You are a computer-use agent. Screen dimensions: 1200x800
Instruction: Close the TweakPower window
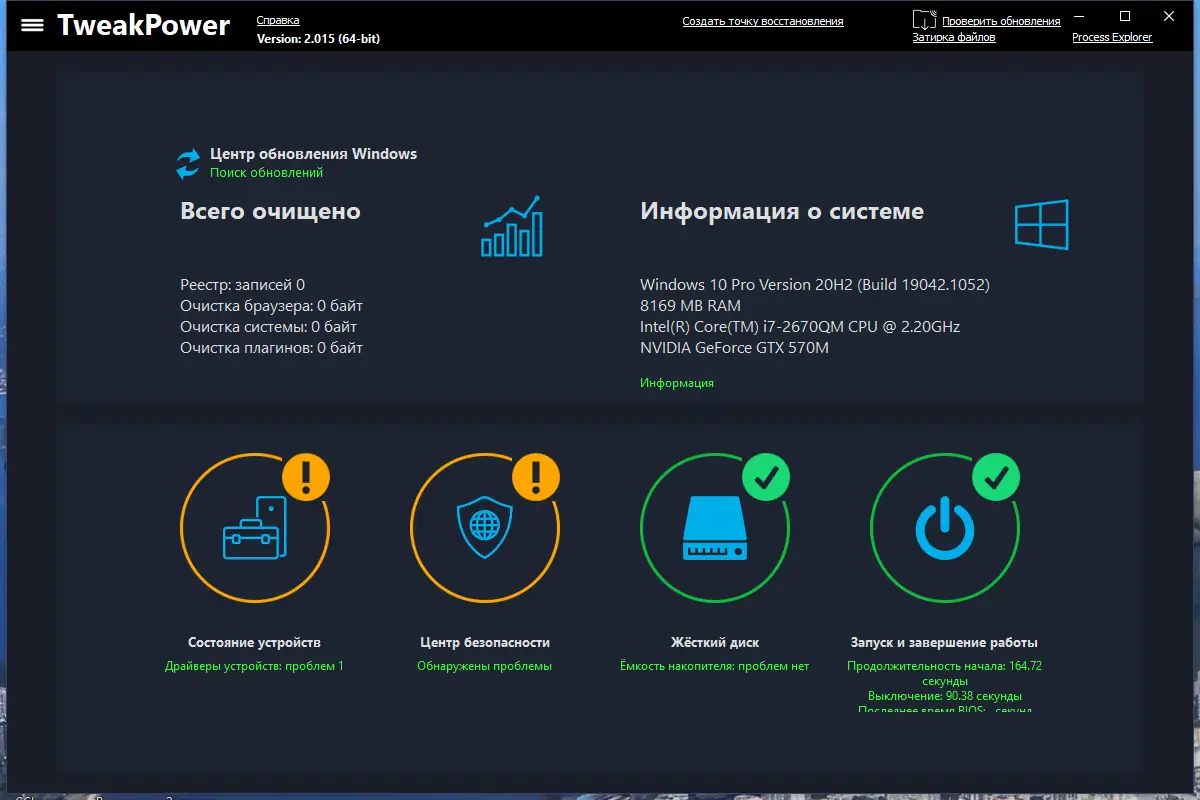[1171, 16]
